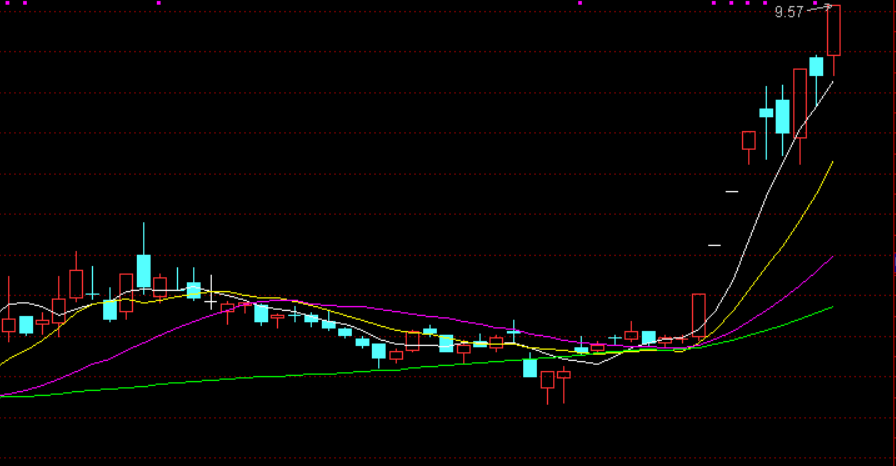Click the white cross doji candle
Screen dimensions: 896x466
tap(211, 293)
